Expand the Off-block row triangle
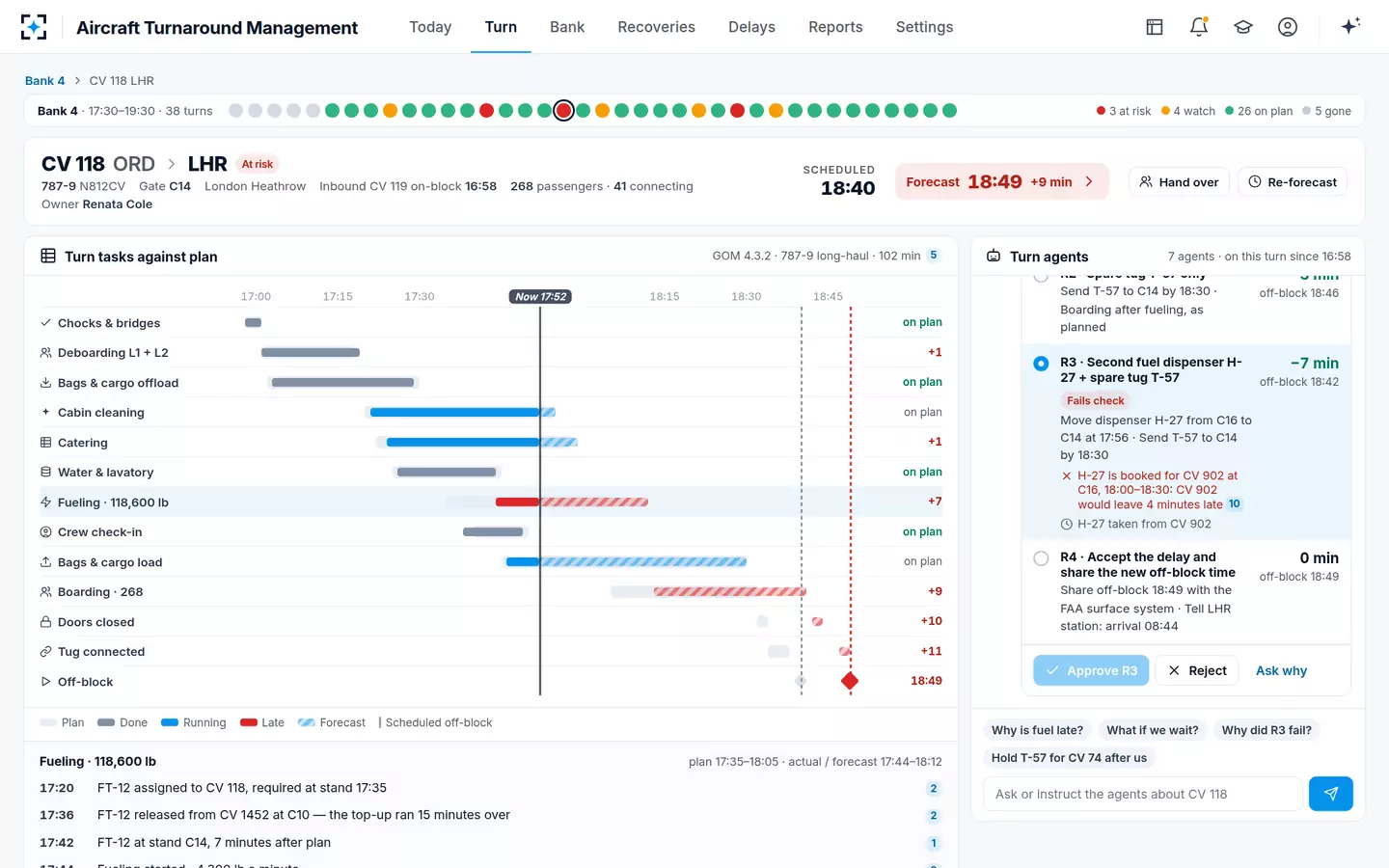The image size is (1389, 868). 45,682
